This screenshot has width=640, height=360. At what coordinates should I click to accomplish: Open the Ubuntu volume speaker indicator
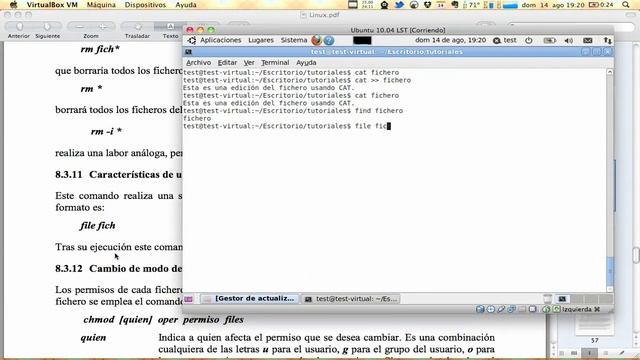pyautogui.click(x=569, y=40)
